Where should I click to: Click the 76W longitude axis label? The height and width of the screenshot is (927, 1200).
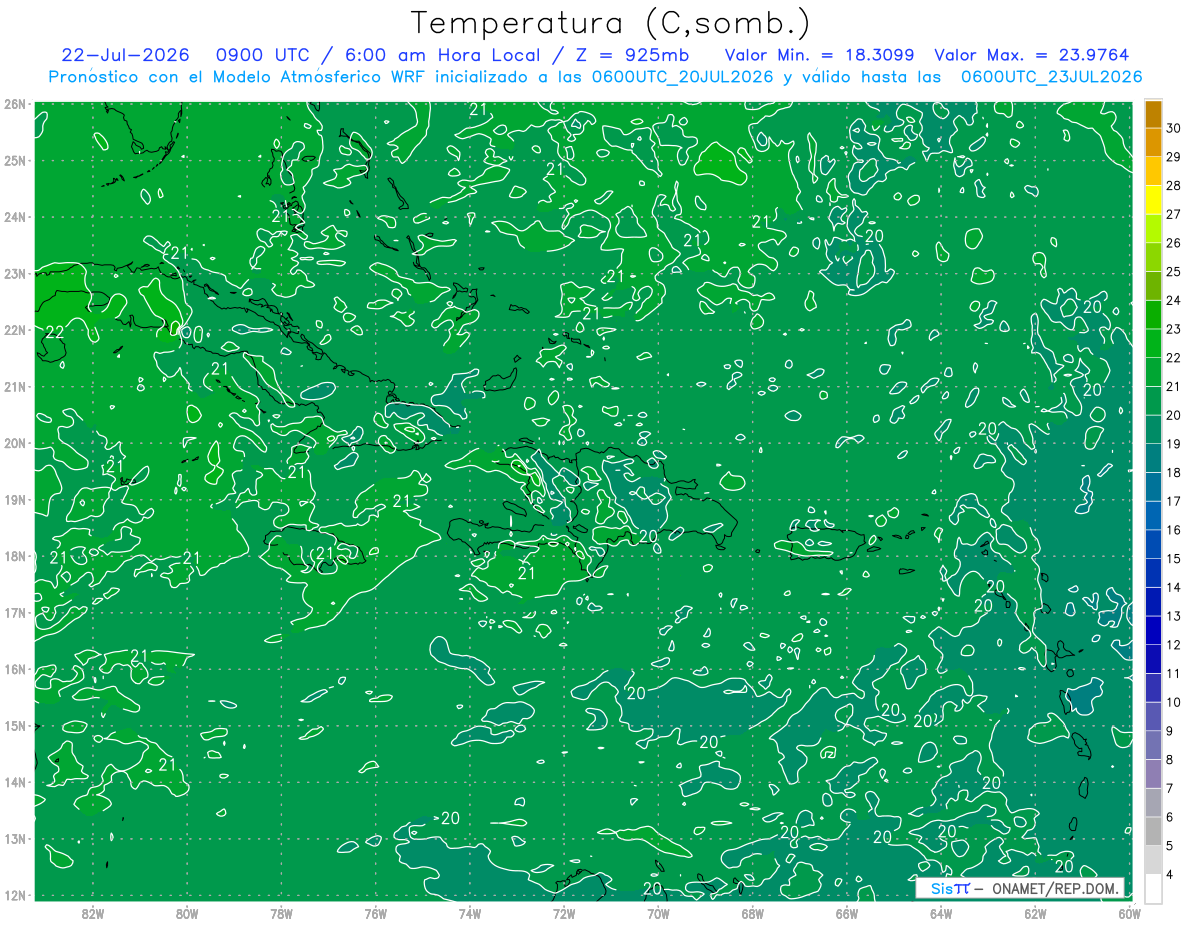(375, 914)
